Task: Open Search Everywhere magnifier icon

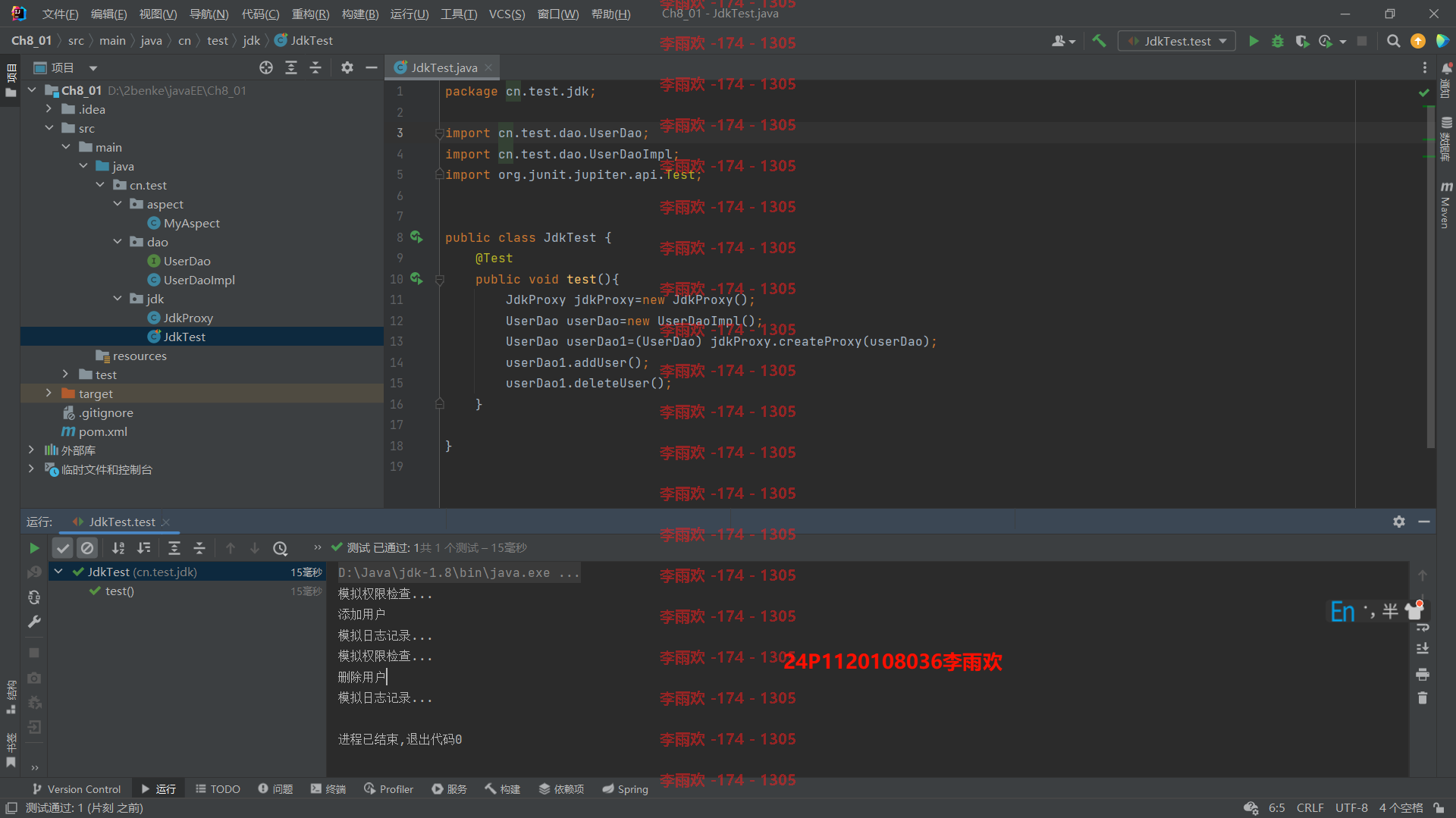Action: (x=1393, y=41)
